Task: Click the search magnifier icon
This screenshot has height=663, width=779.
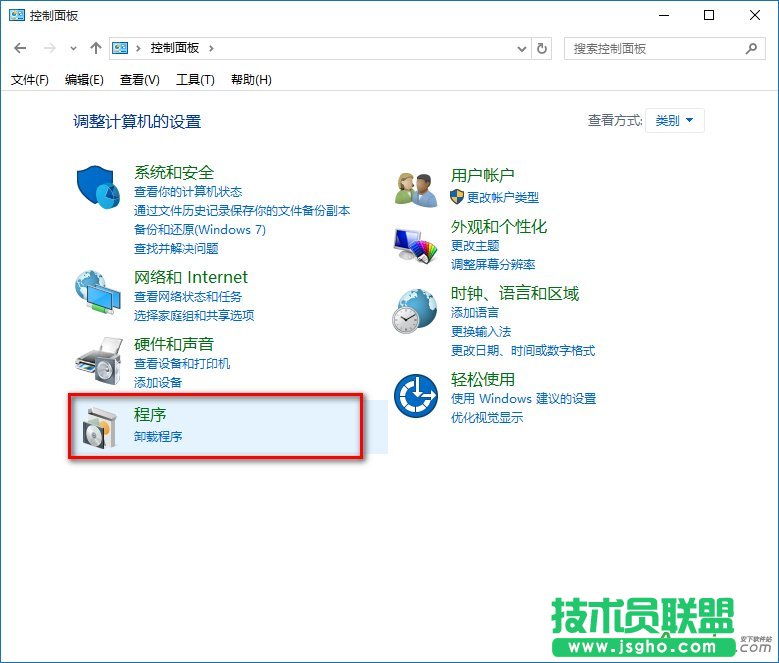Action: click(751, 48)
